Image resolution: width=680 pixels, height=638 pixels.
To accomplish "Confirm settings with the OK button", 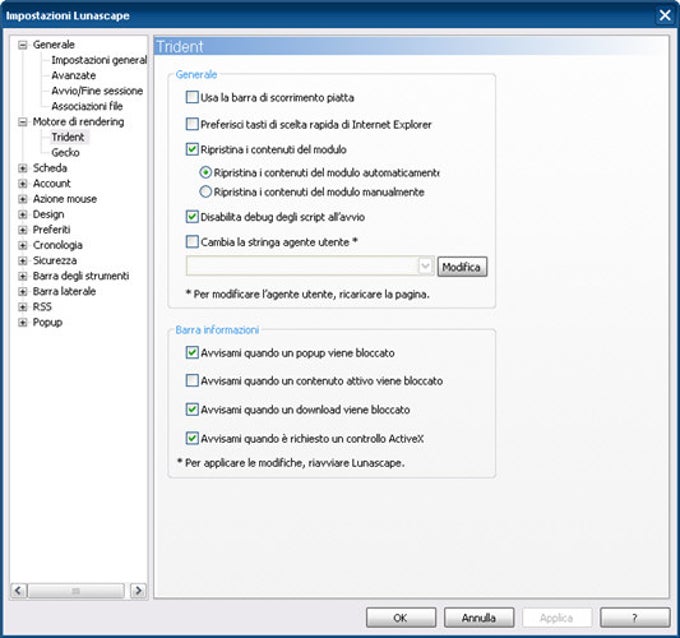I will [x=401, y=618].
